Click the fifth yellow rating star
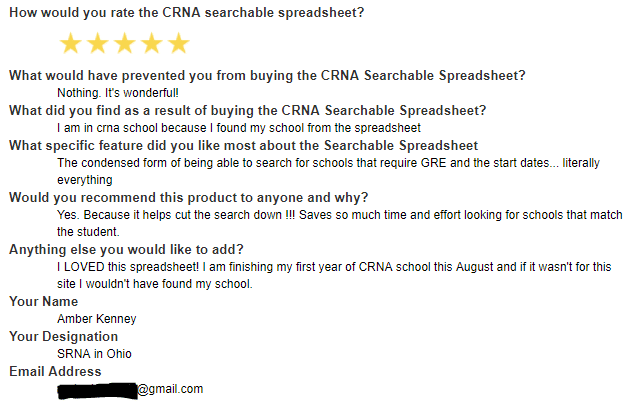The height and width of the screenshot is (404, 636). point(178,43)
